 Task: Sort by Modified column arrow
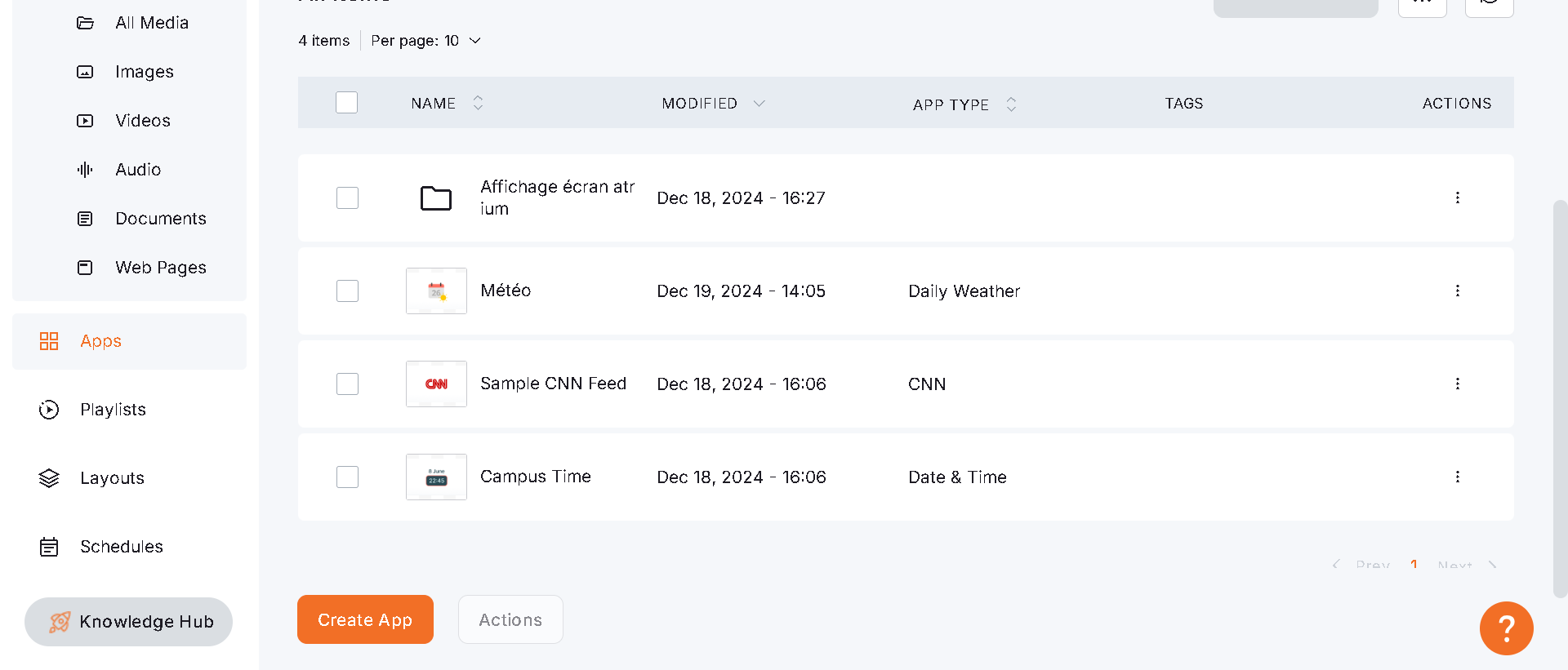point(759,104)
